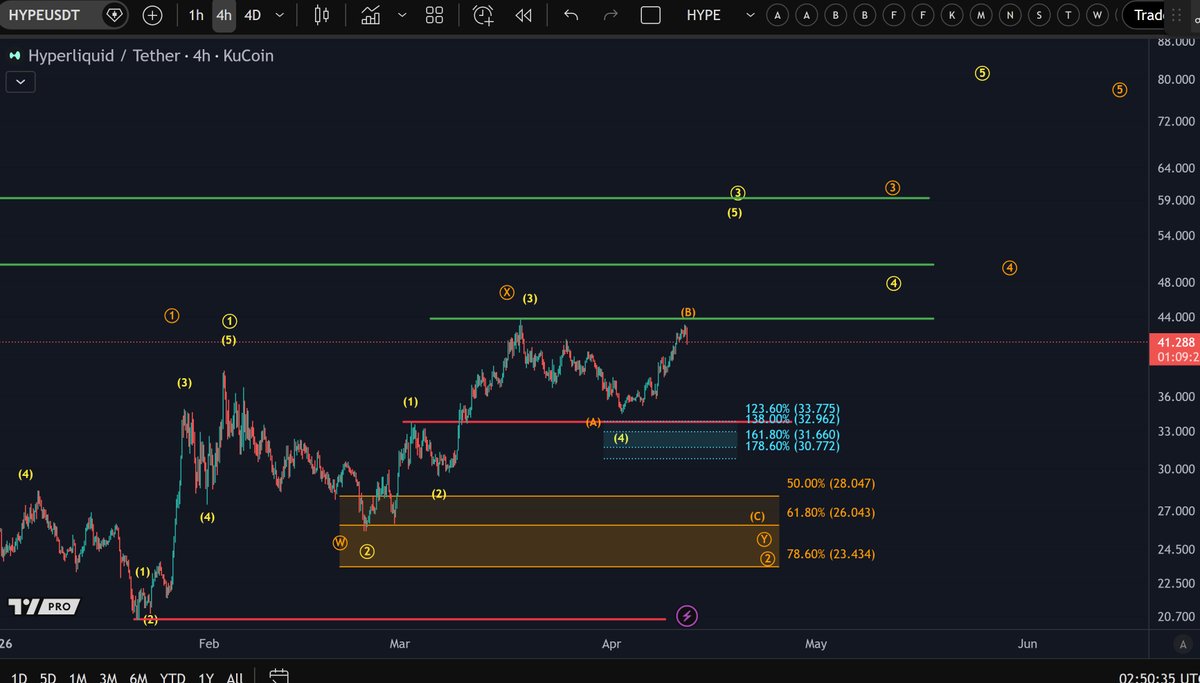Click the Trade button
Screen dimensions: 1200x683
[x=1160, y=15]
